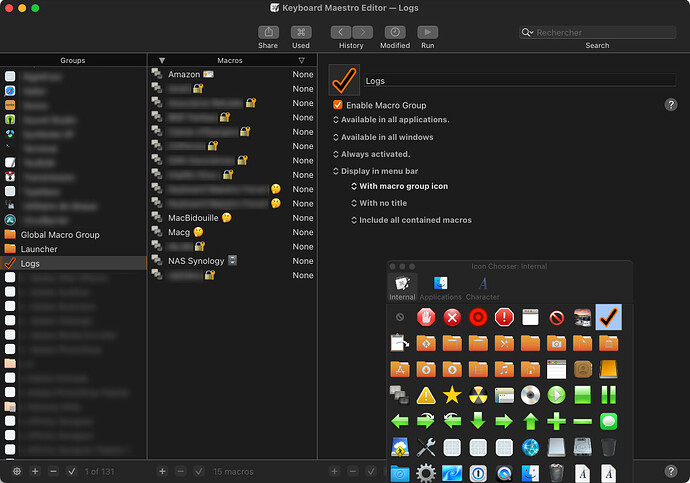
Task: Add a new macro with plus button
Action: point(162,472)
